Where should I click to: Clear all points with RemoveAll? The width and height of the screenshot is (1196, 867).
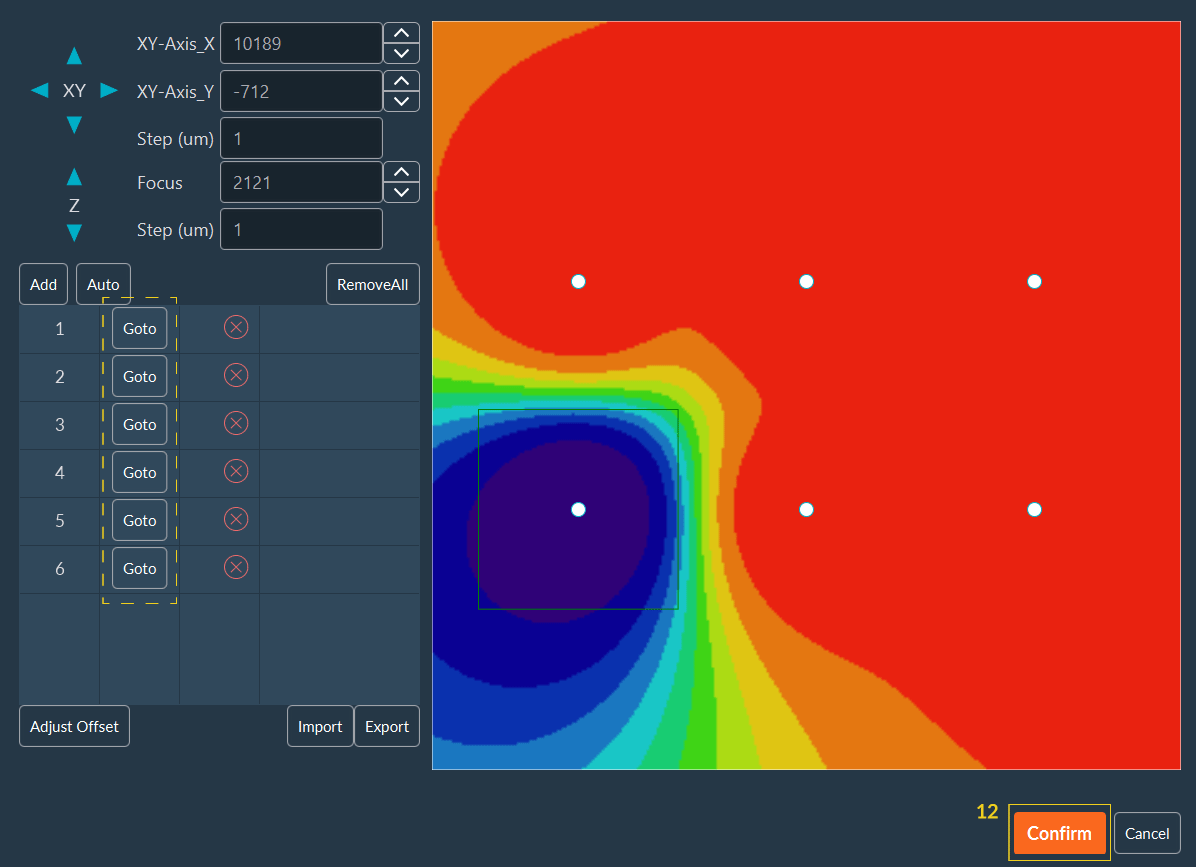[x=372, y=284]
